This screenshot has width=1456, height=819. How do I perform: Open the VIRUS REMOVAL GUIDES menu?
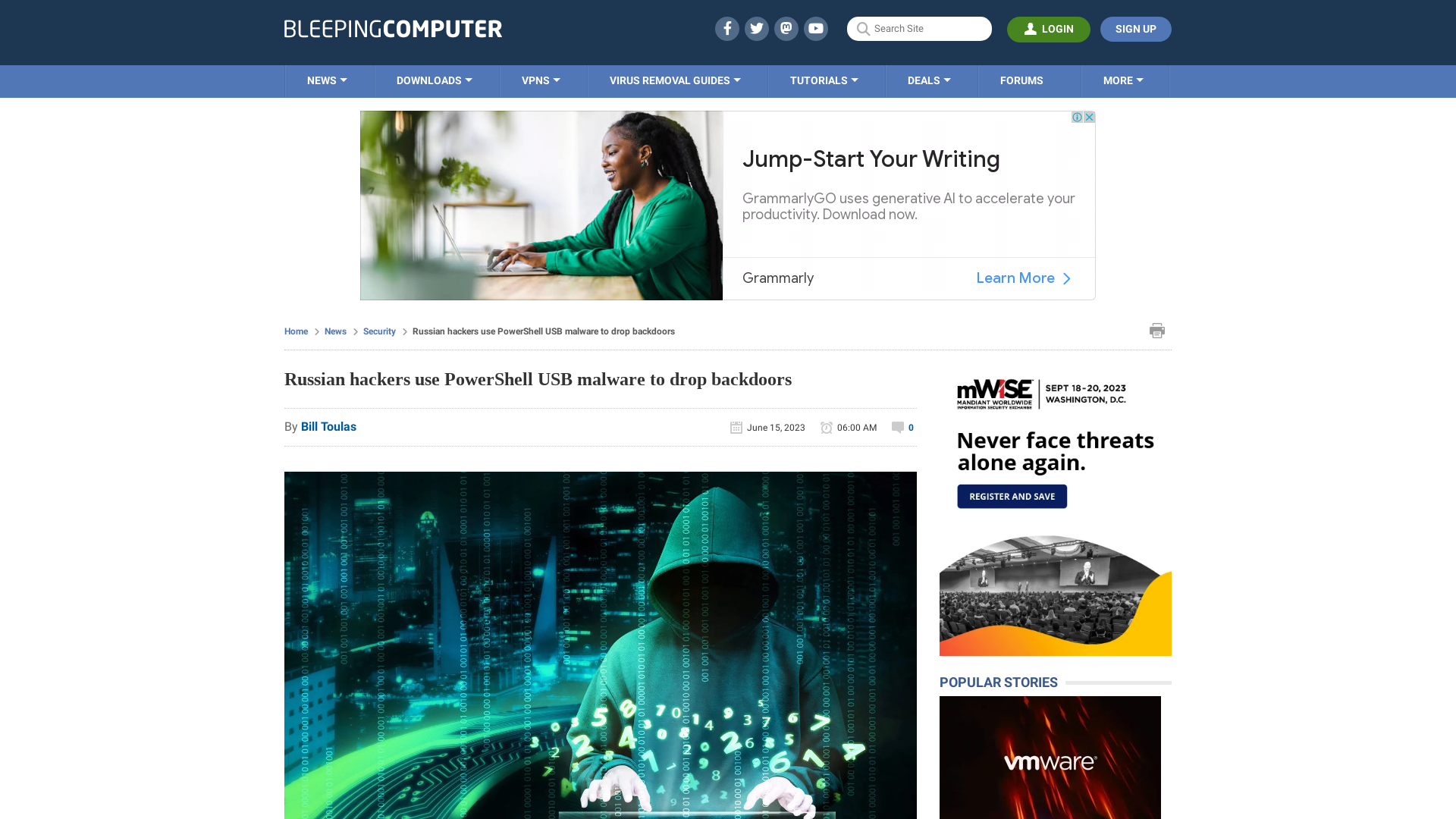point(674,80)
